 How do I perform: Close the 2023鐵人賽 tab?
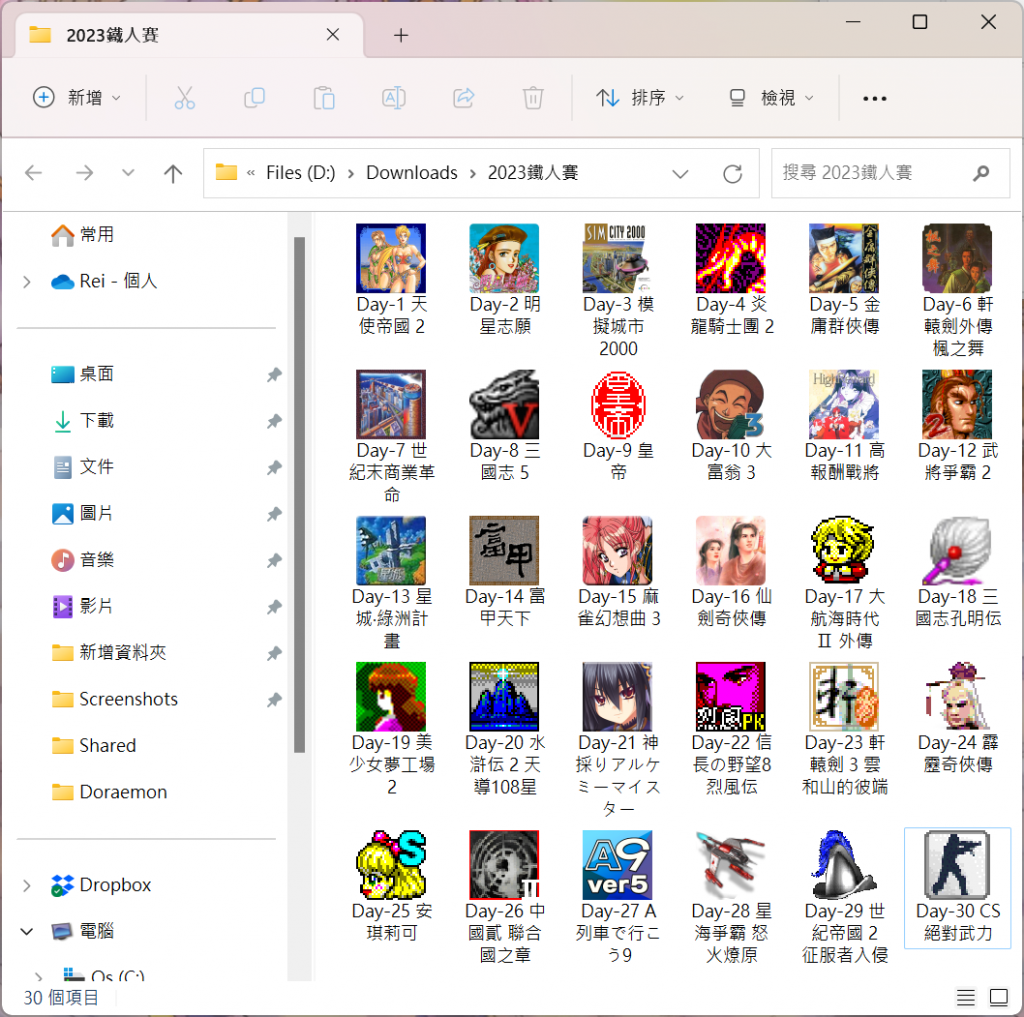tap(332, 35)
